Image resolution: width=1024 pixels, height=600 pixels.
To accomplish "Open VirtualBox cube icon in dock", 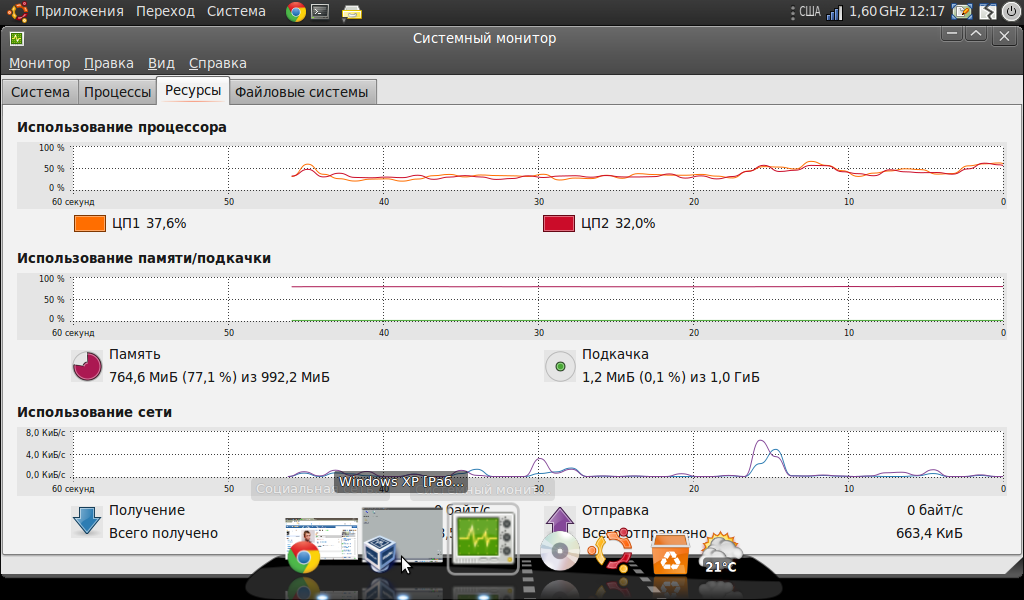I will tap(380, 555).
